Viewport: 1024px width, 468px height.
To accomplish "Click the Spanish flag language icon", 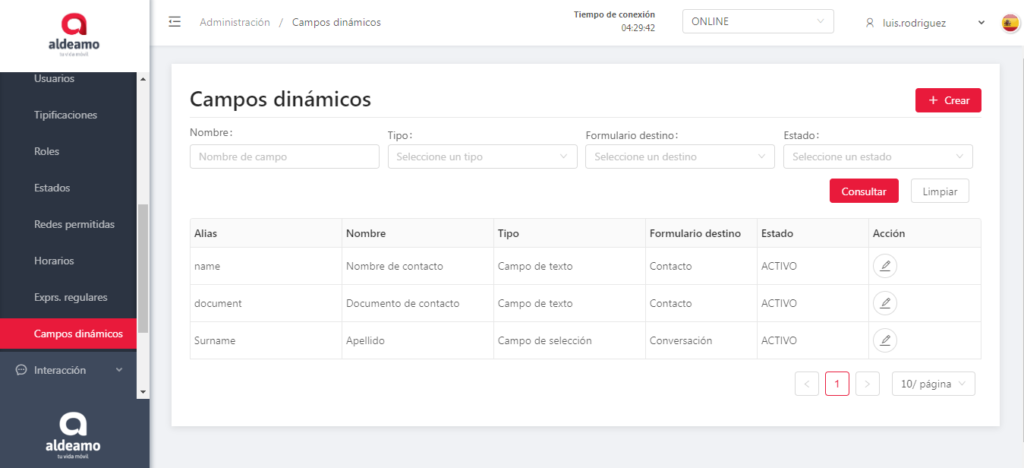I will click(1009, 23).
